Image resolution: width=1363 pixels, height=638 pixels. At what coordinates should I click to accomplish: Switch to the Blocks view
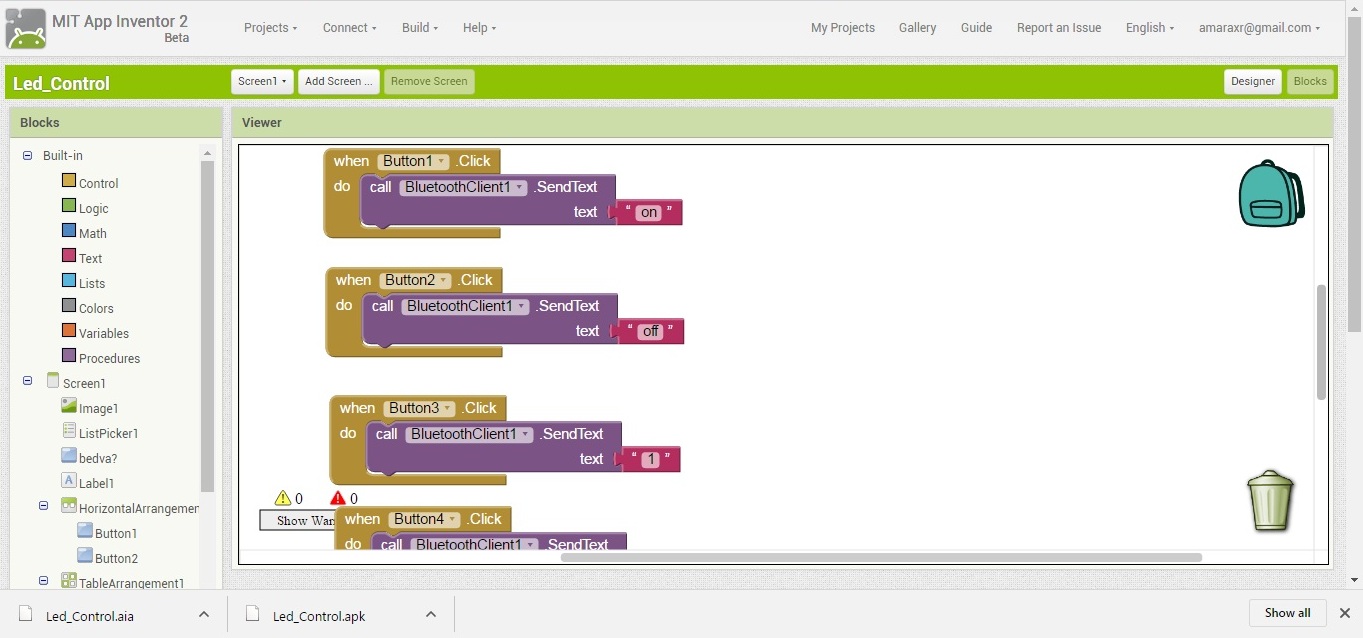coord(1310,82)
